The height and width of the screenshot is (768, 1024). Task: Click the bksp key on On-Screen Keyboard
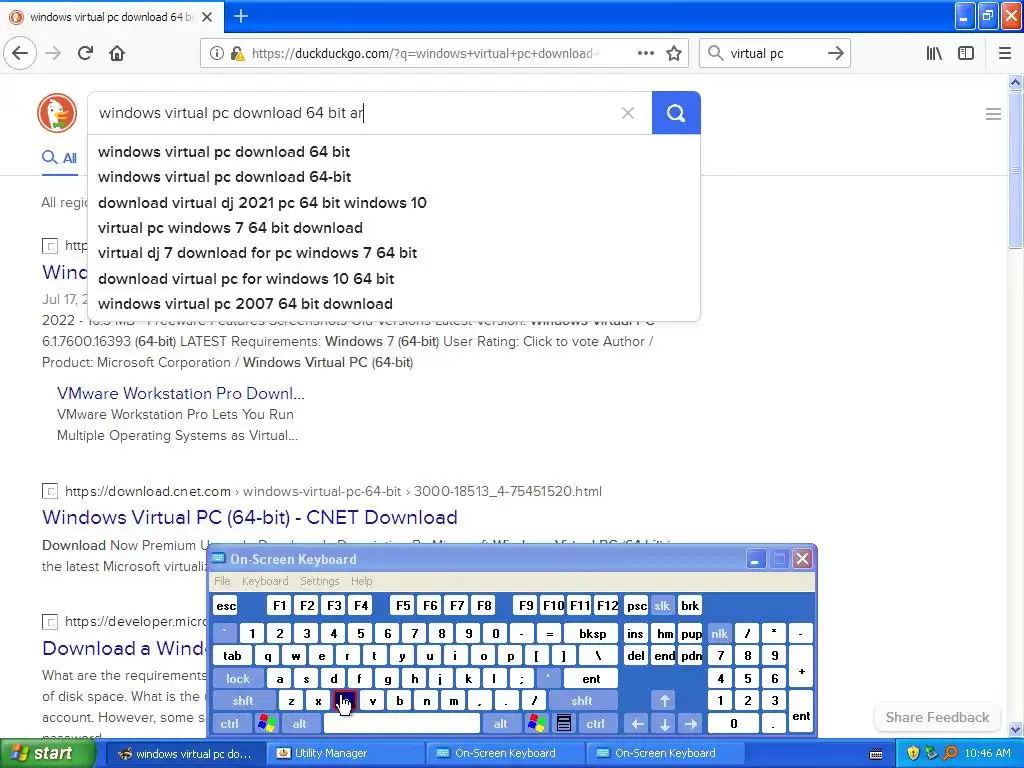click(592, 633)
